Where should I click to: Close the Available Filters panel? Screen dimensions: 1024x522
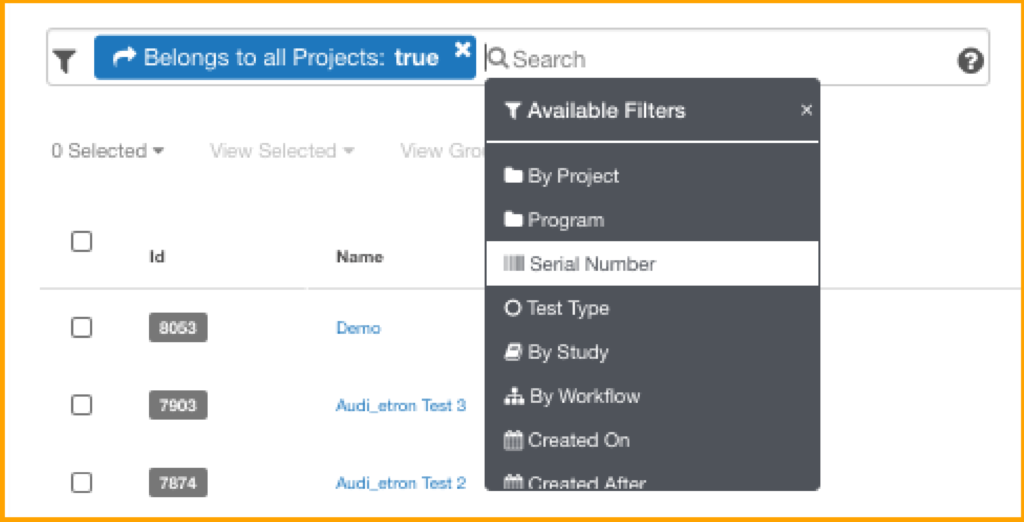click(807, 110)
